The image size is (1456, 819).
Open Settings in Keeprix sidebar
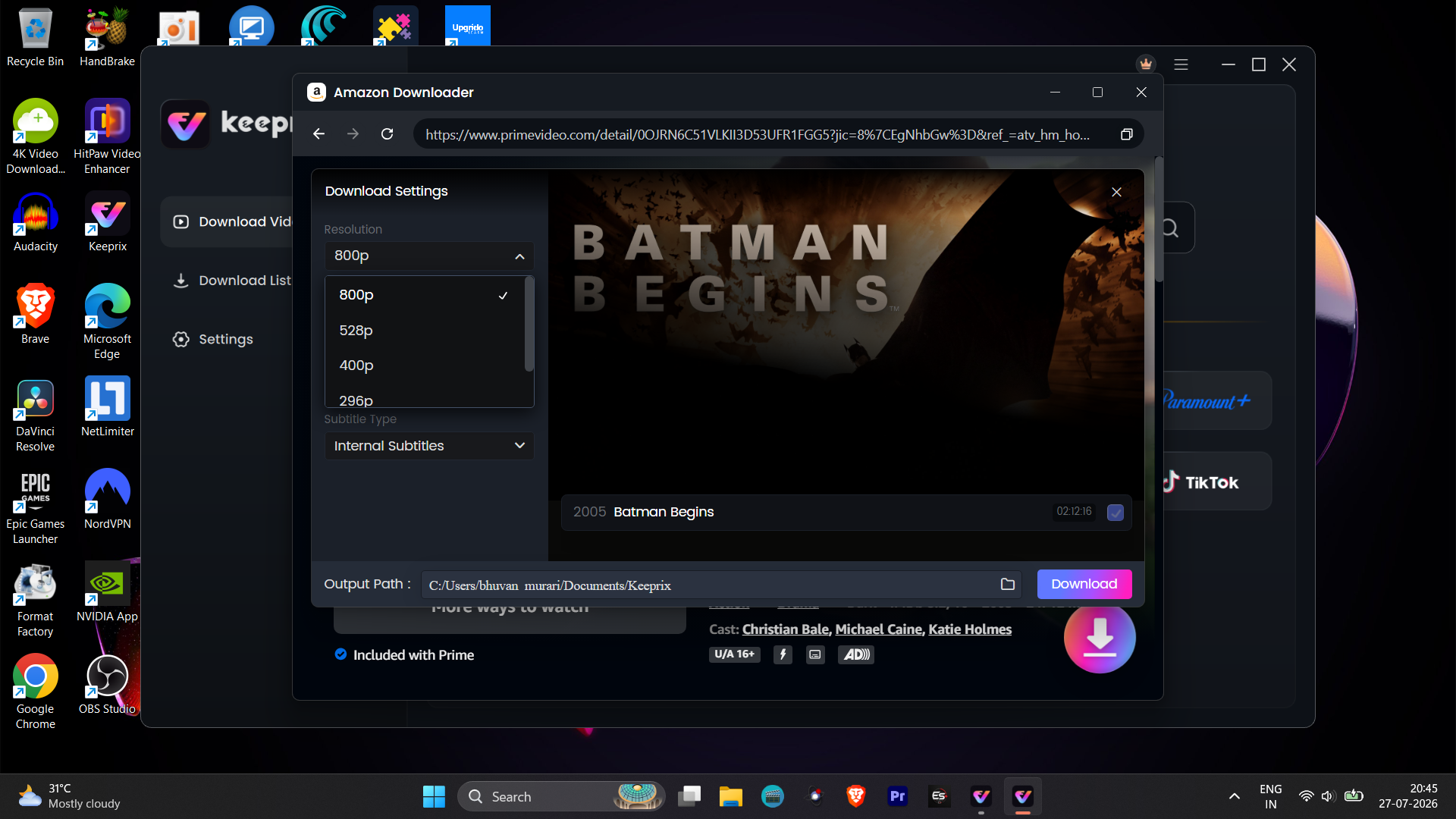pos(213,339)
